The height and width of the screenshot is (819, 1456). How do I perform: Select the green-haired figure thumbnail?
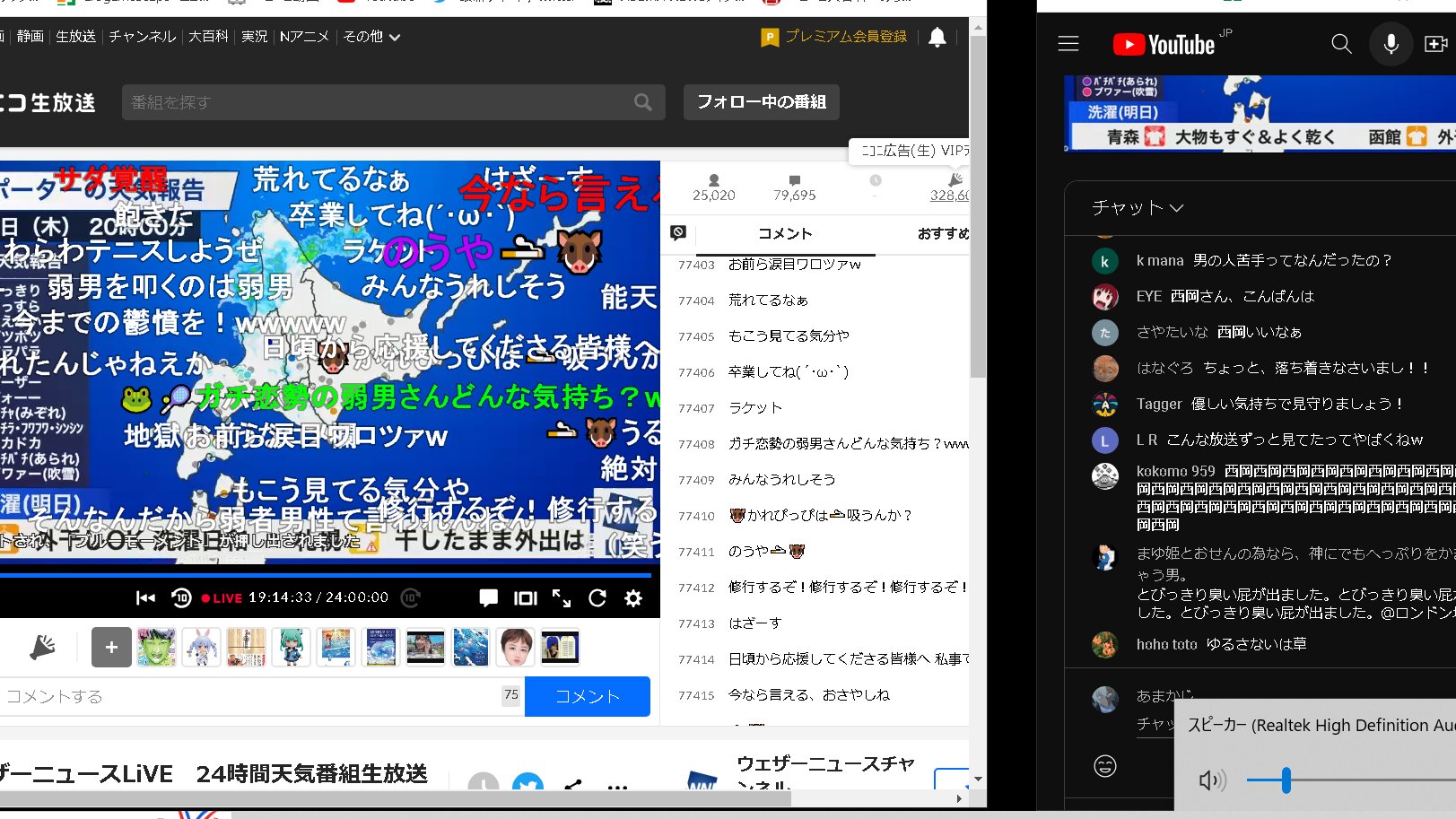291,647
